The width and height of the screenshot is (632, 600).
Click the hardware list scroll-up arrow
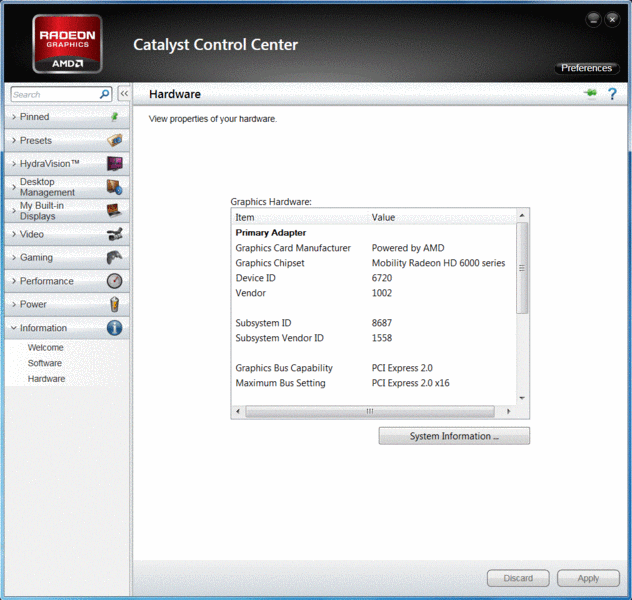point(522,215)
